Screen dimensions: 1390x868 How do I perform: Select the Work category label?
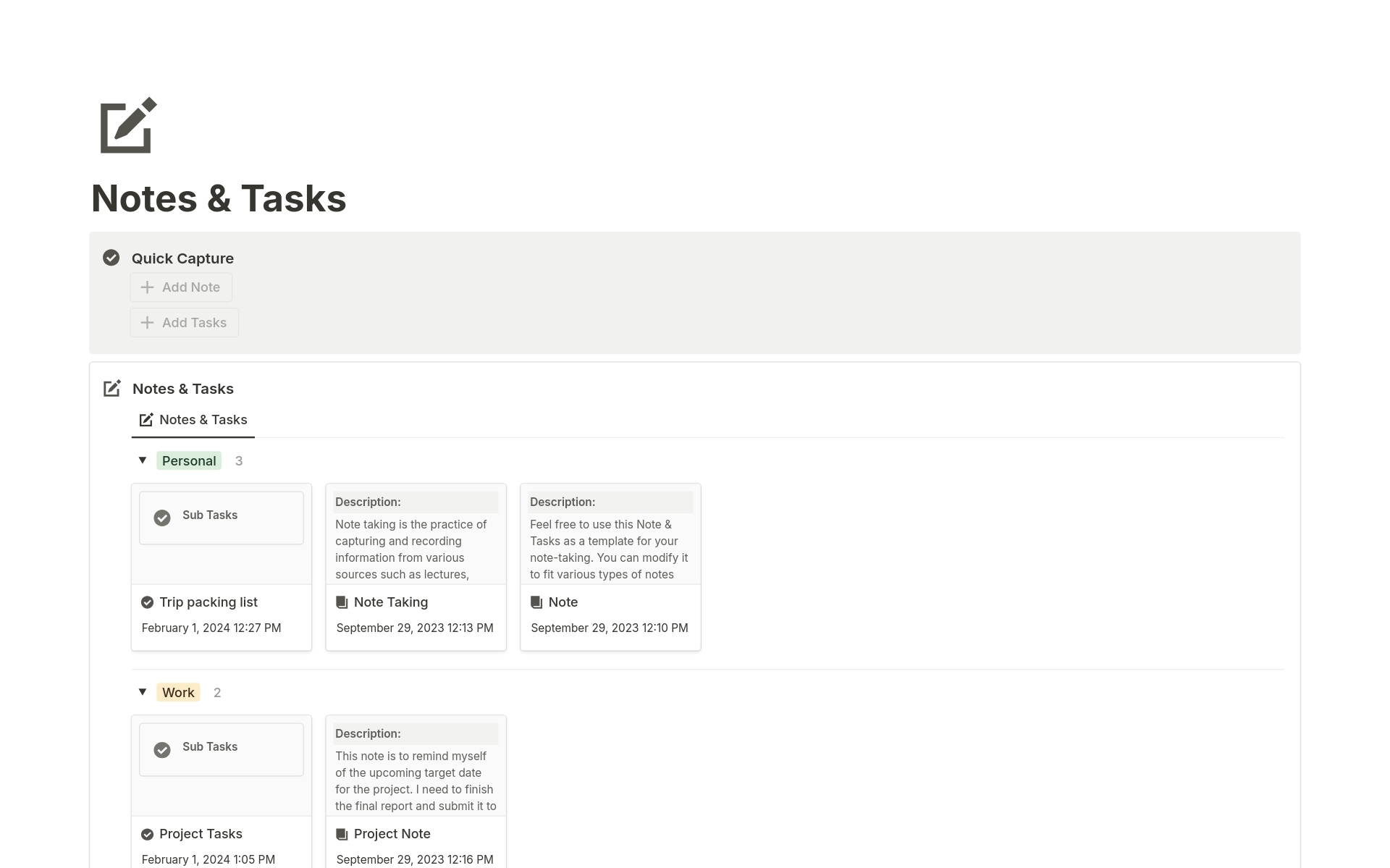click(x=178, y=692)
